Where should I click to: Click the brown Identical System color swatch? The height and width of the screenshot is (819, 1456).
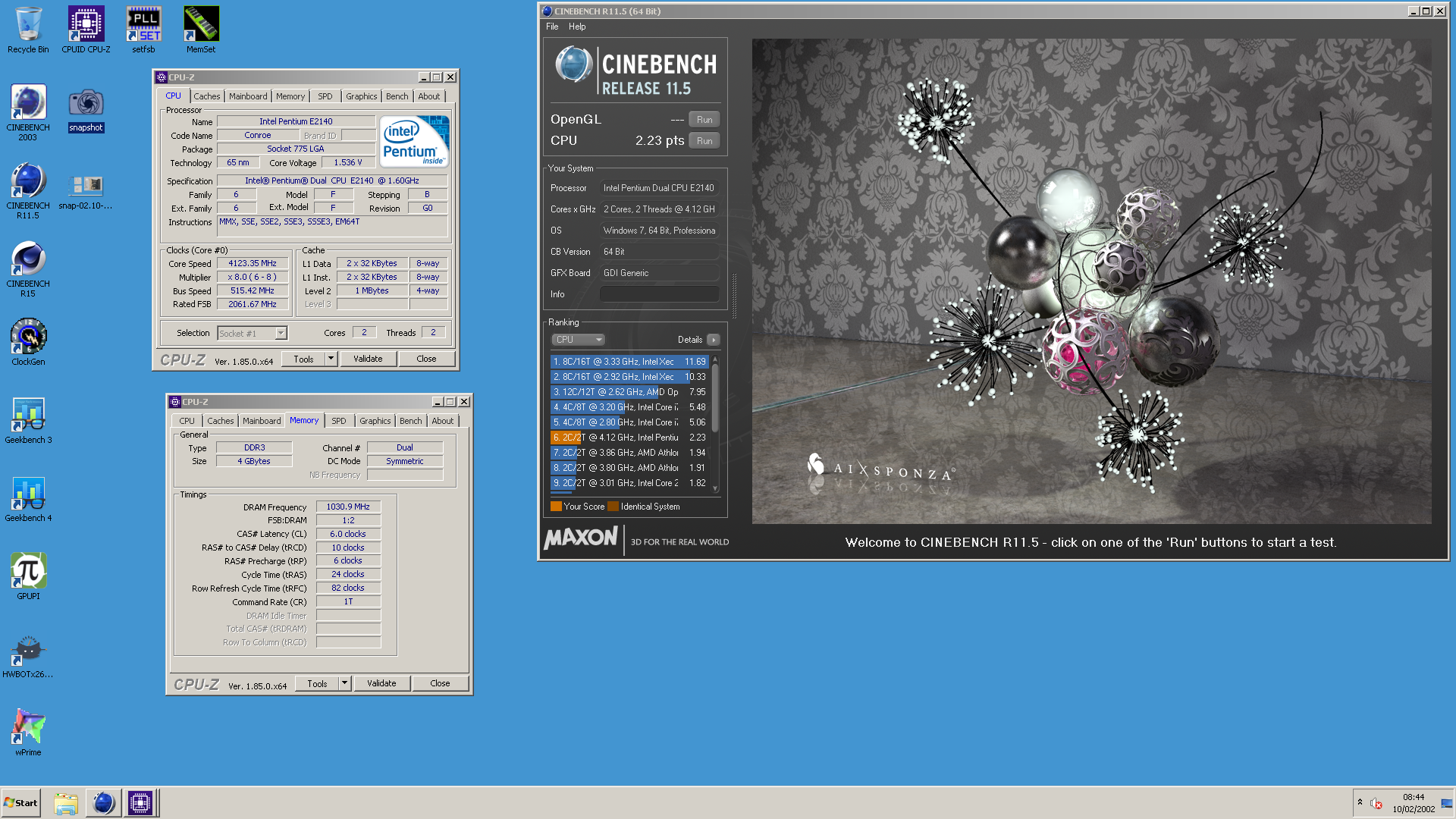pos(613,507)
